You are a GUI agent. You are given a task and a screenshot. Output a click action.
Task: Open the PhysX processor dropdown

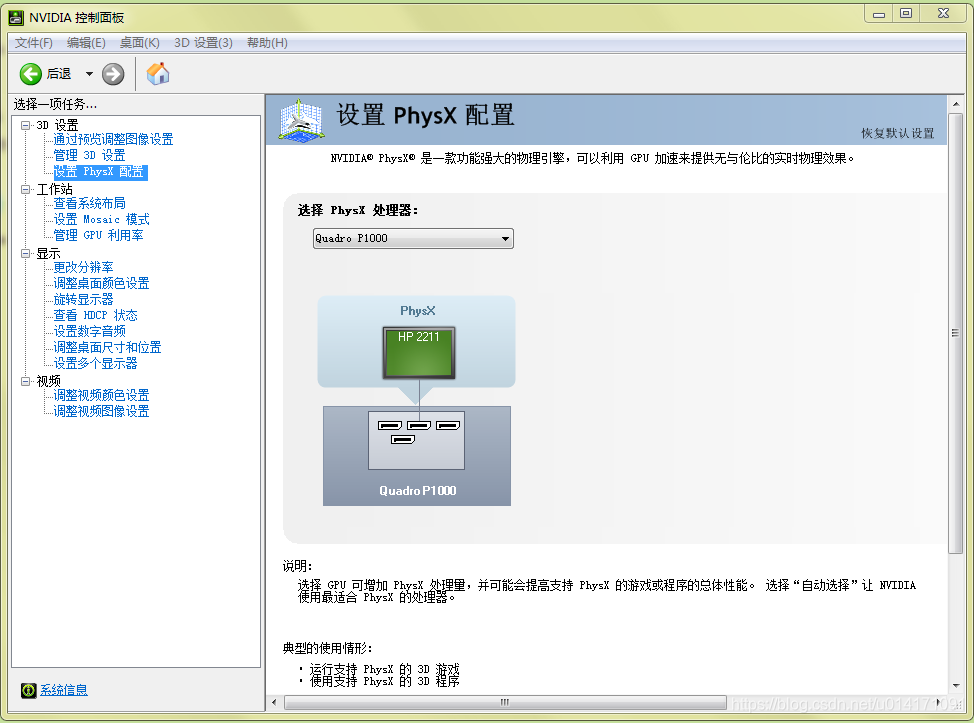click(413, 239)
